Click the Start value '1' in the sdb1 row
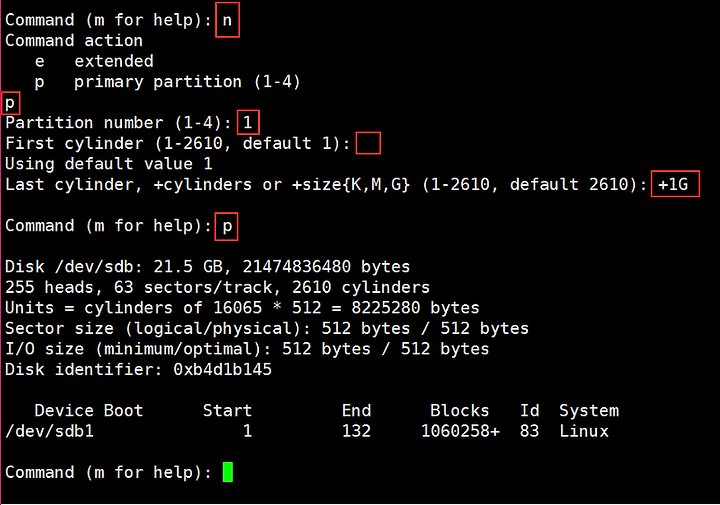Image resolution: width=720 pixels, height=505 pixels. point(247,431)
